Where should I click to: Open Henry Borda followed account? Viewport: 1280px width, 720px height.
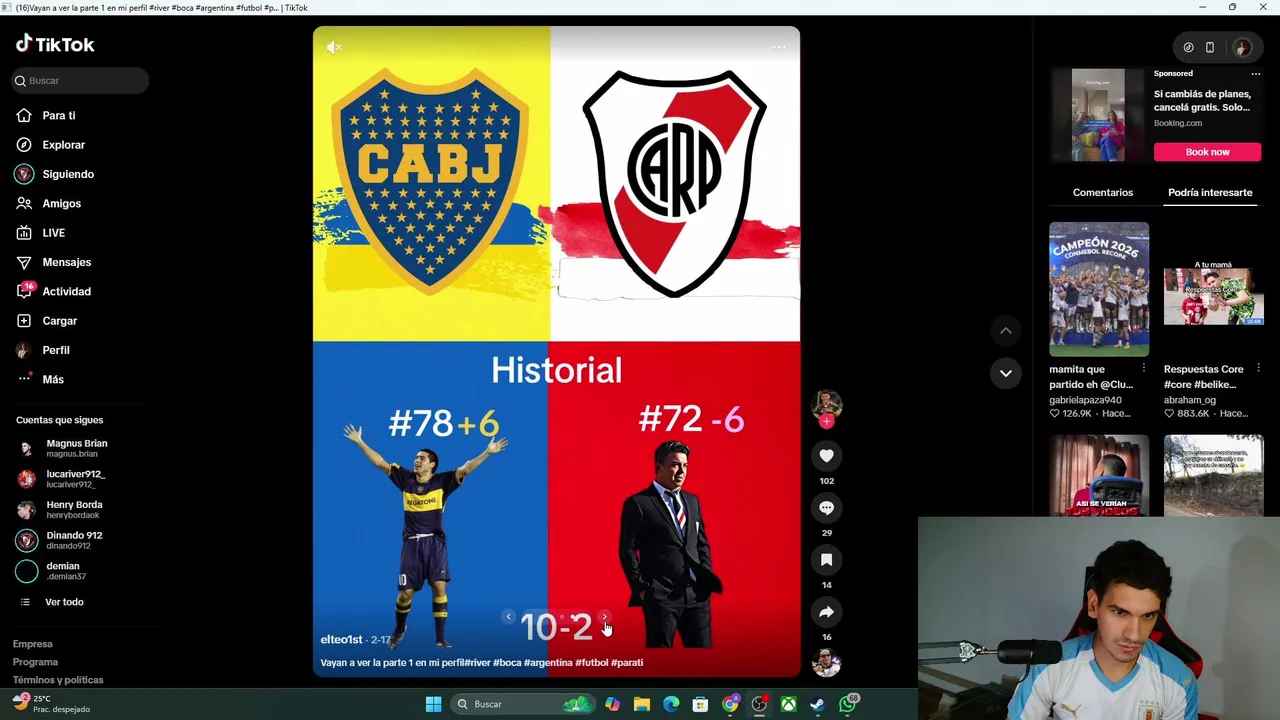pos(60,510)
